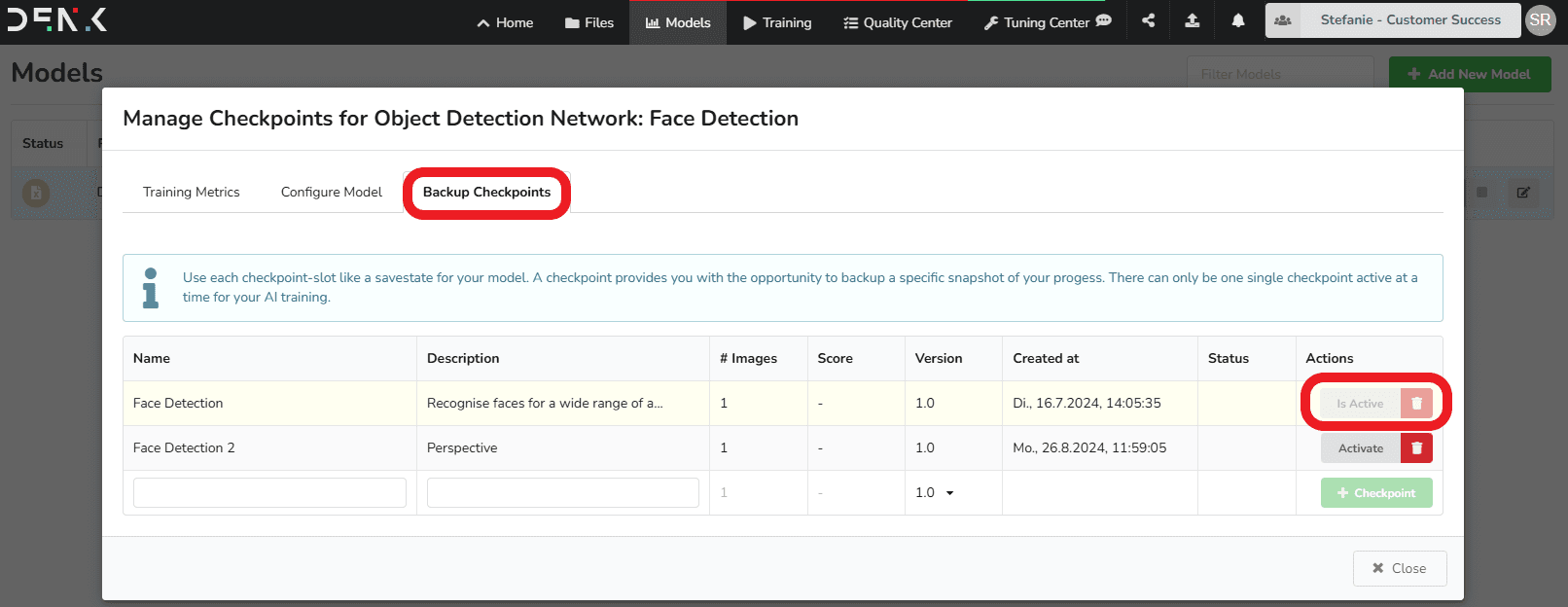Click the Models page heading

point(56,73)
